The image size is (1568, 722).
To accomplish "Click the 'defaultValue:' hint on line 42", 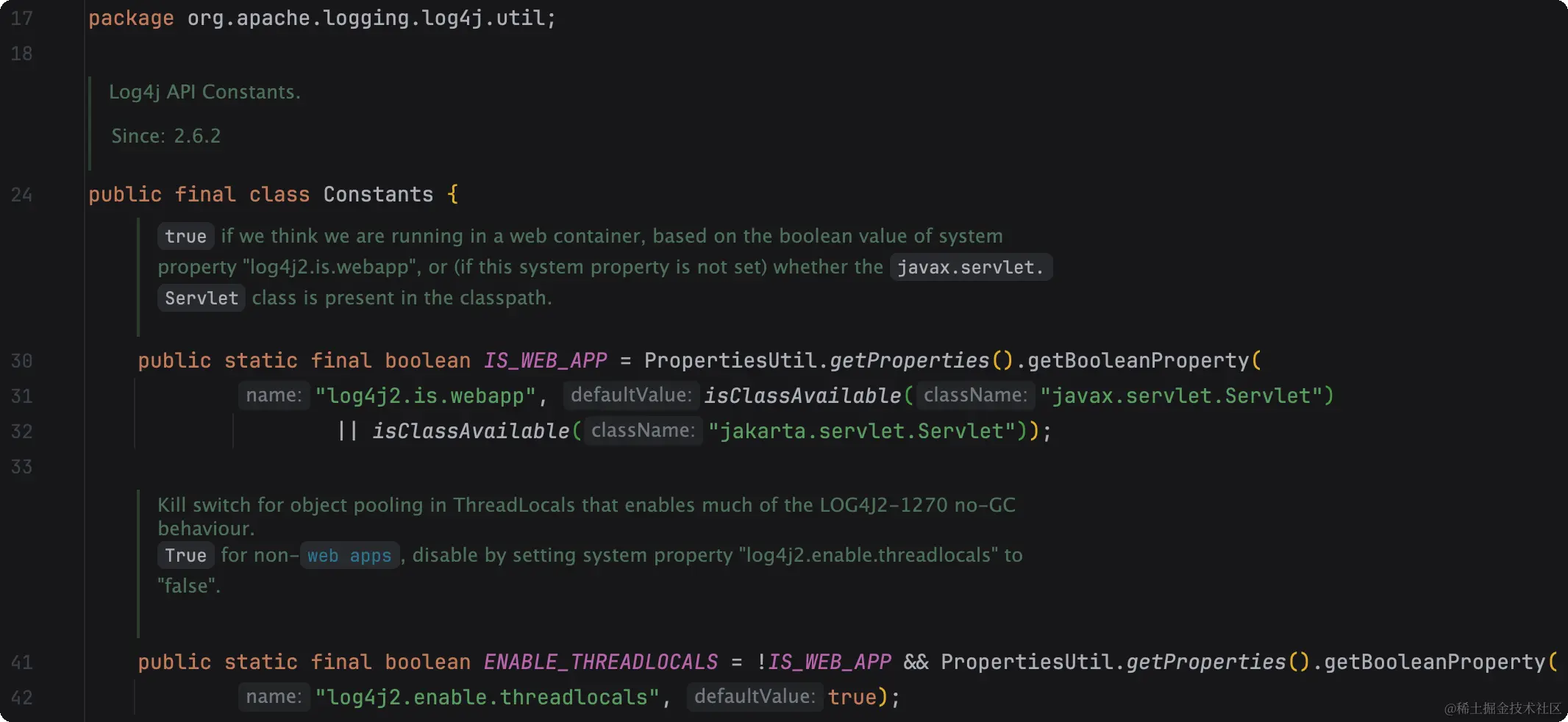I will point(755,696).
